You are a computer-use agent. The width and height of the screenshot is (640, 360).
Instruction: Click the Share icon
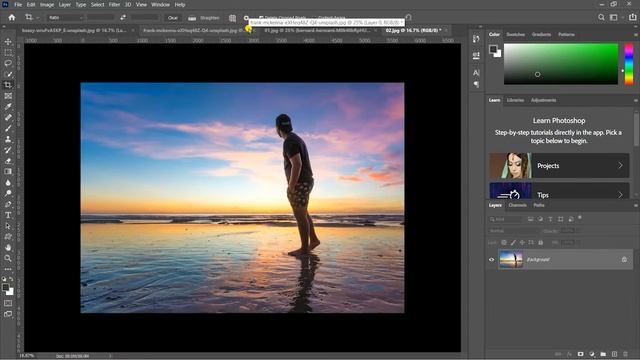(633, 17)
